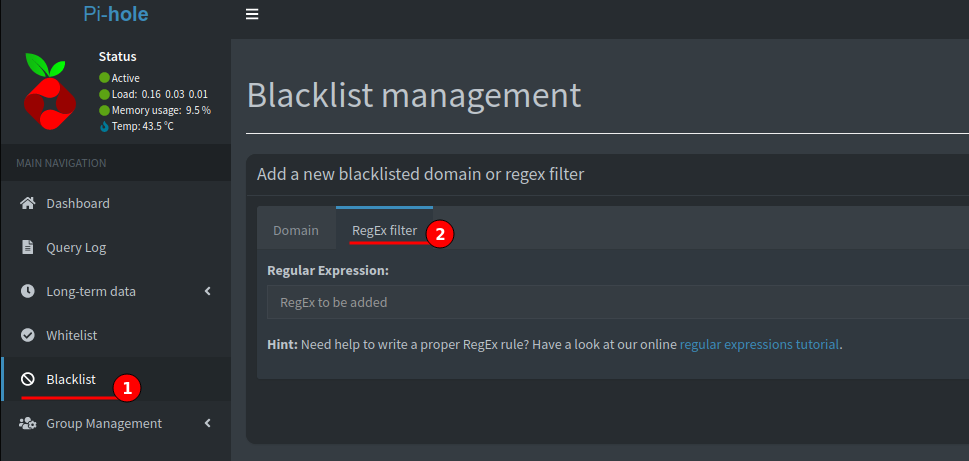969x461 pixels.
Task: Toggle the hamburger sidebar menu icon
Action: point(252,14)
